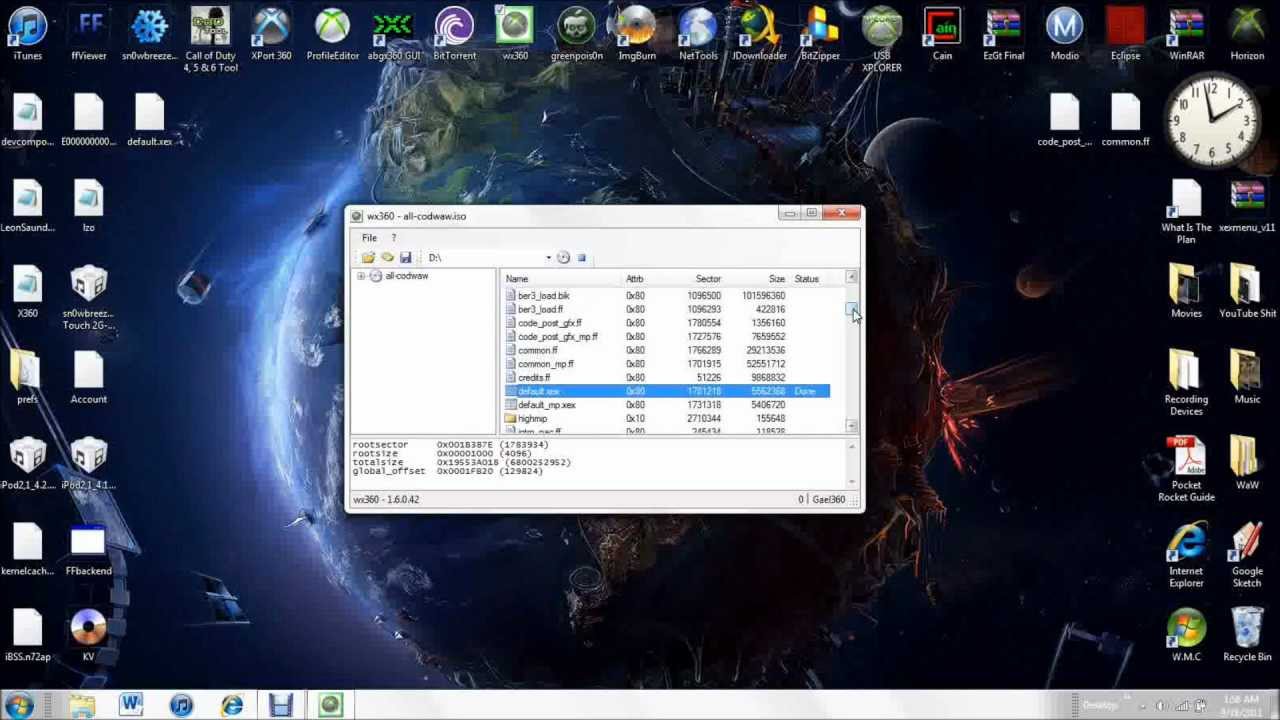Open JDownloader desktop icon
The image size is (1280, 720).
tap(759, 34)
